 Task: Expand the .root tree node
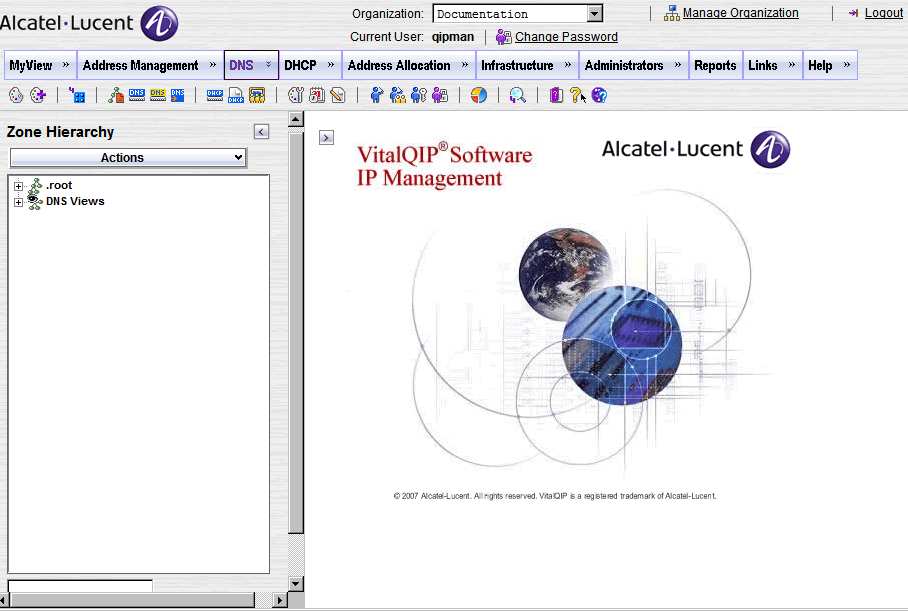coord(19,186)
